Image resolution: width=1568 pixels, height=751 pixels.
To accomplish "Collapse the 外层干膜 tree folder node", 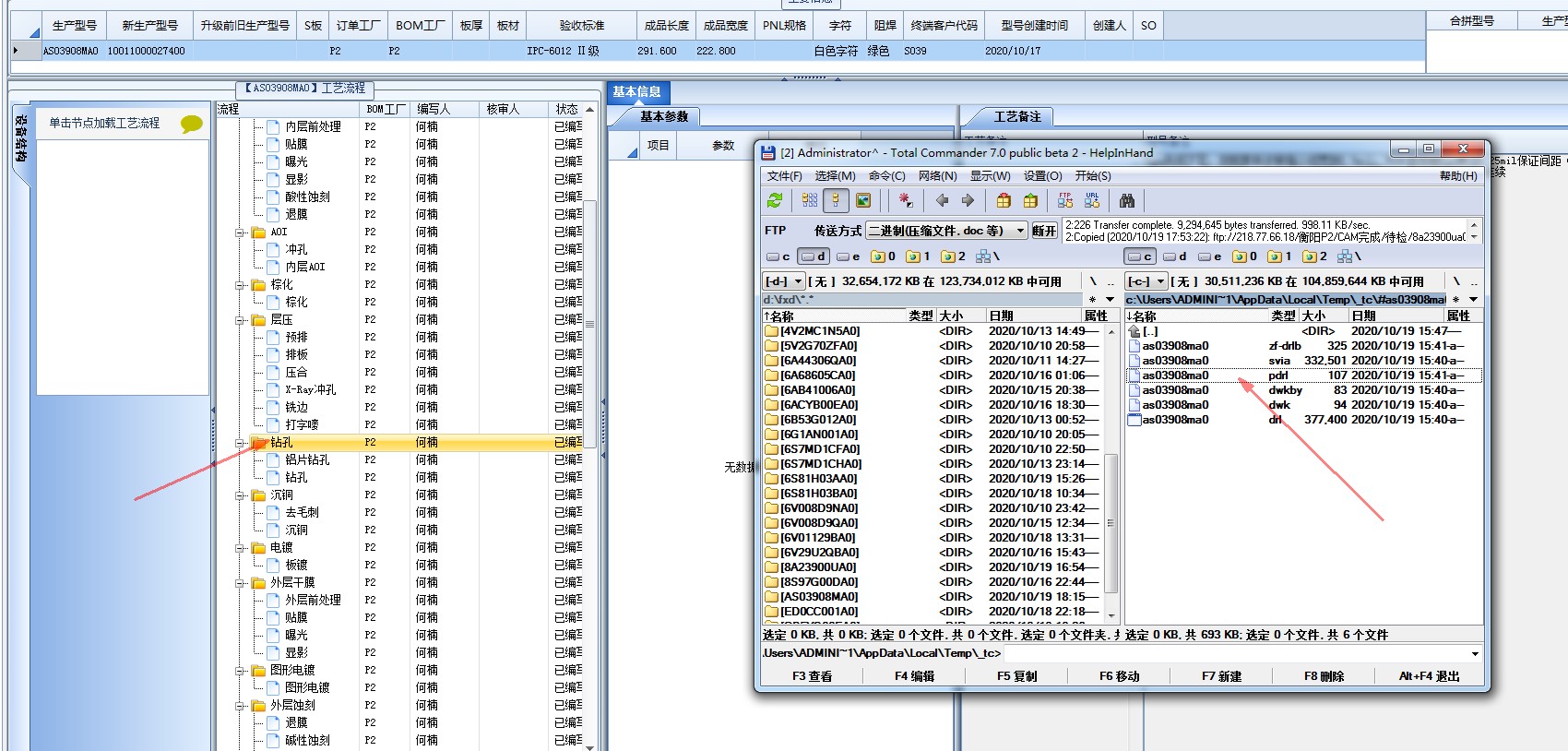I will click(x=241, y=583).
